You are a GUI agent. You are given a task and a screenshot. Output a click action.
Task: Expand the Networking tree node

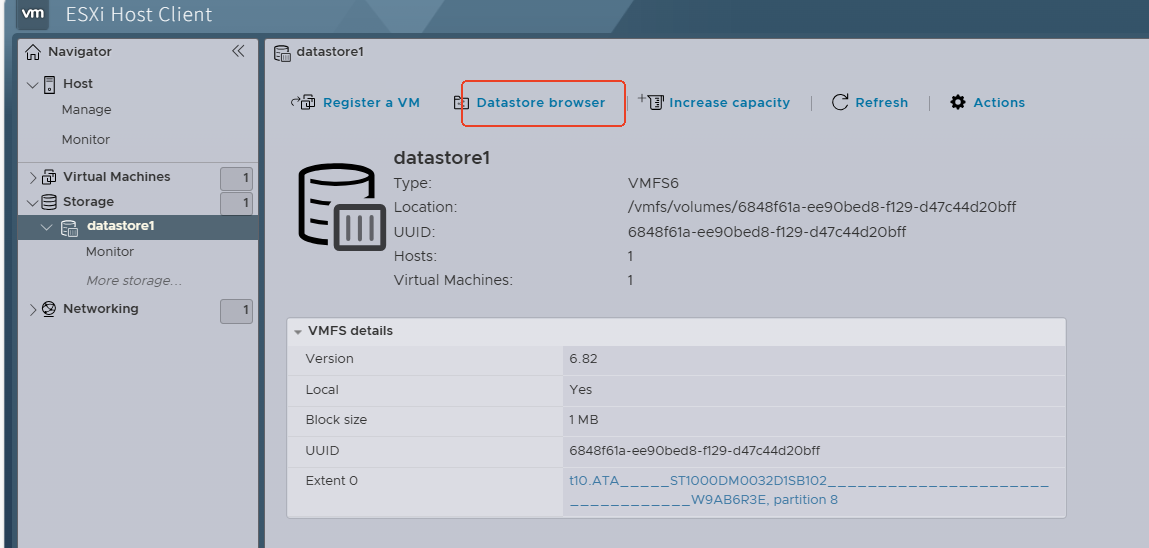coord(32,309)
